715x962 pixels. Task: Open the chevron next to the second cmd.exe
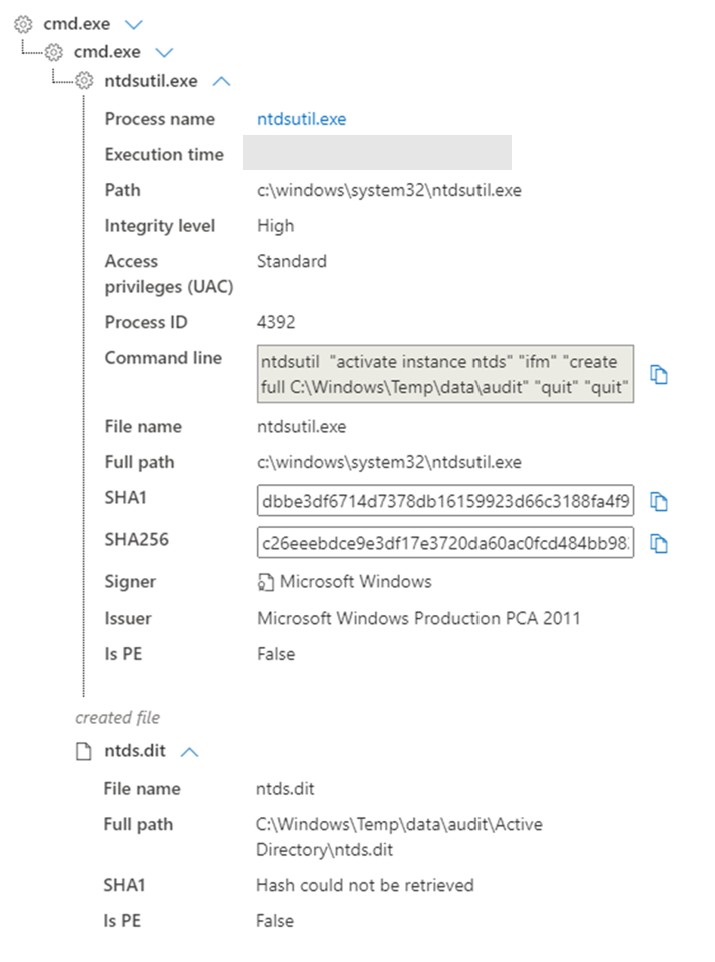pos(163,51)
